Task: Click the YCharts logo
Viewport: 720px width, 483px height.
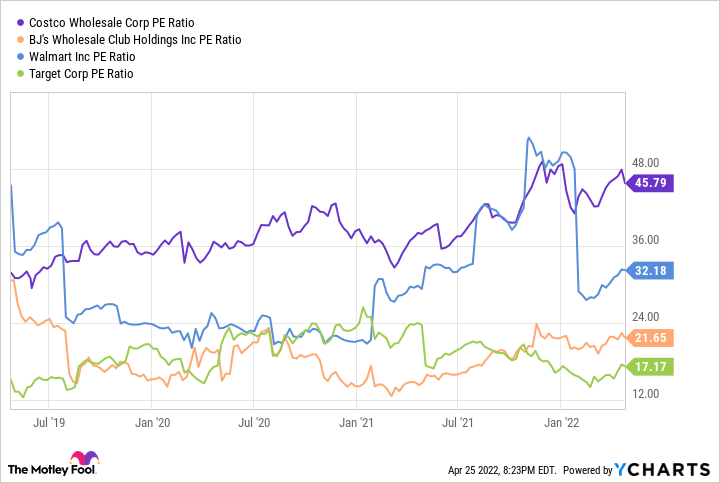Action: (x=662, y=468)
